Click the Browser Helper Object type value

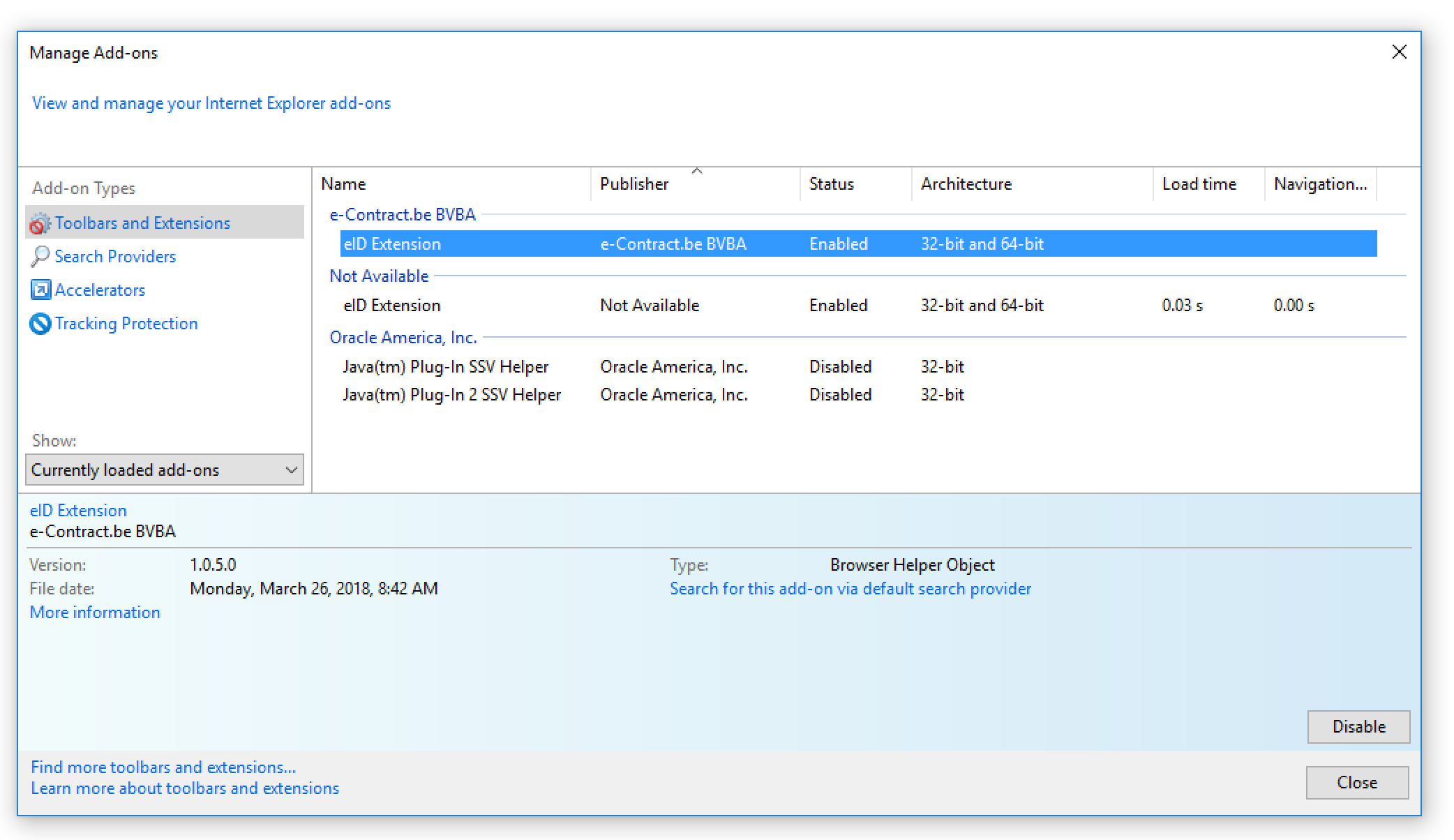[x=913, y=564]
